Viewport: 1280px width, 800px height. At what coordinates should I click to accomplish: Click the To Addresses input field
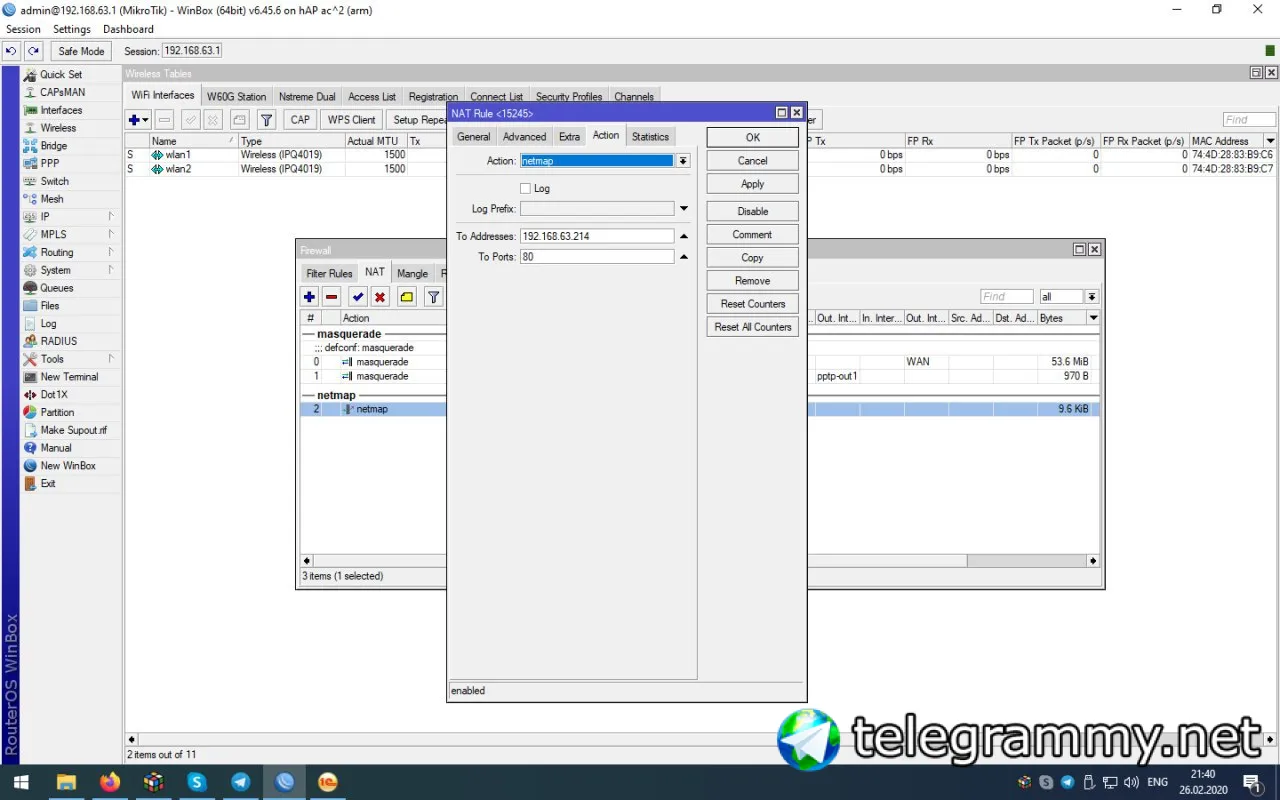598,237
